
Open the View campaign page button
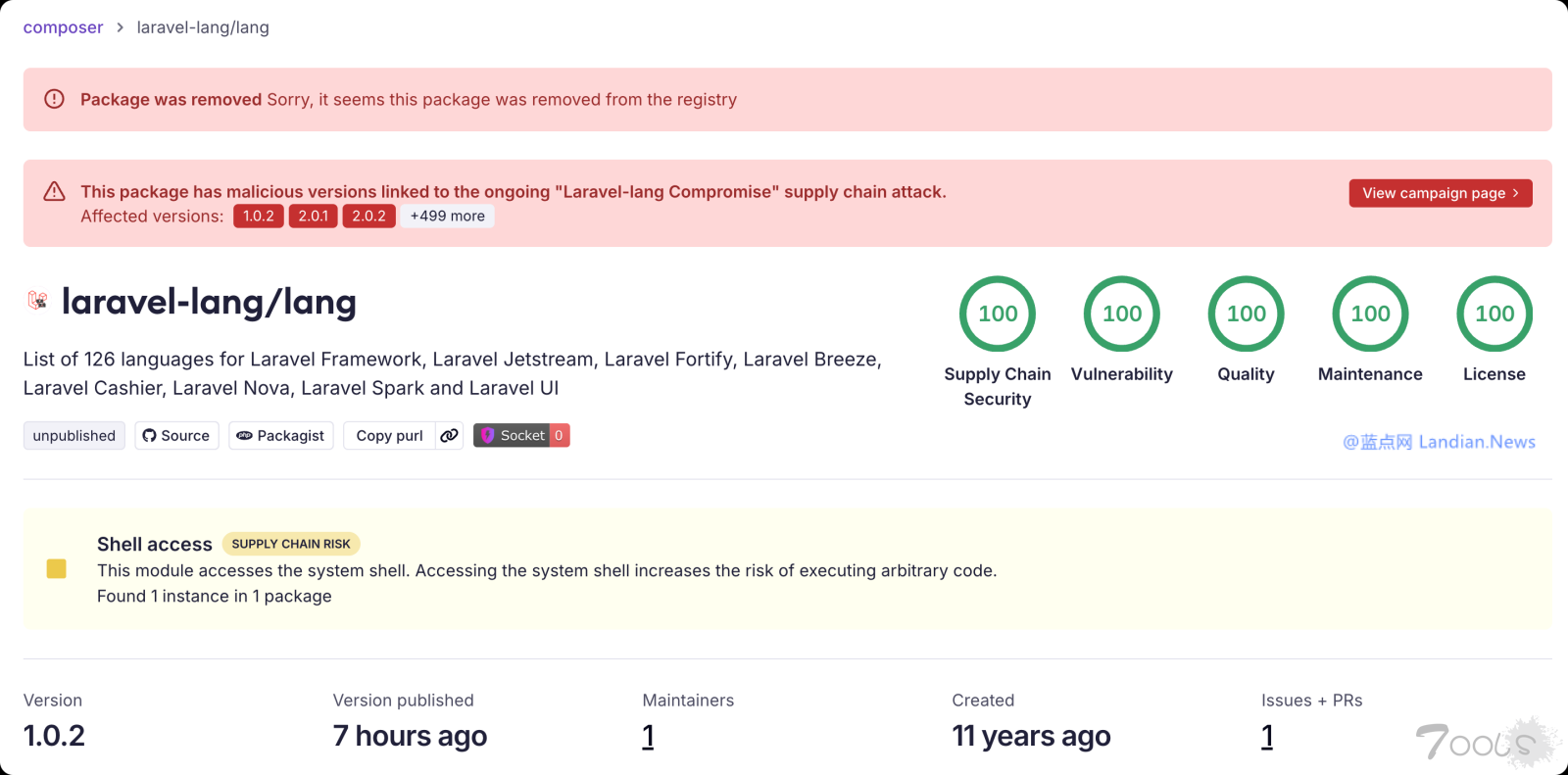tap(1441, 193)
